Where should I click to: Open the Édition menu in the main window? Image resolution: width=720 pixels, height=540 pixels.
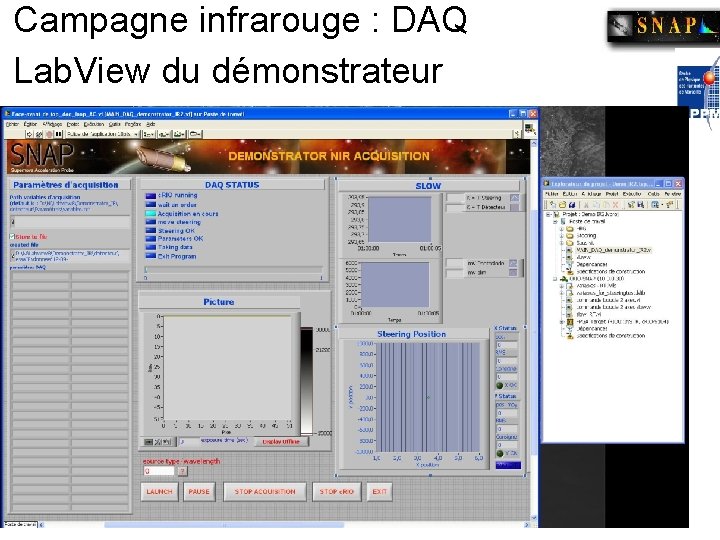(30, 124)
